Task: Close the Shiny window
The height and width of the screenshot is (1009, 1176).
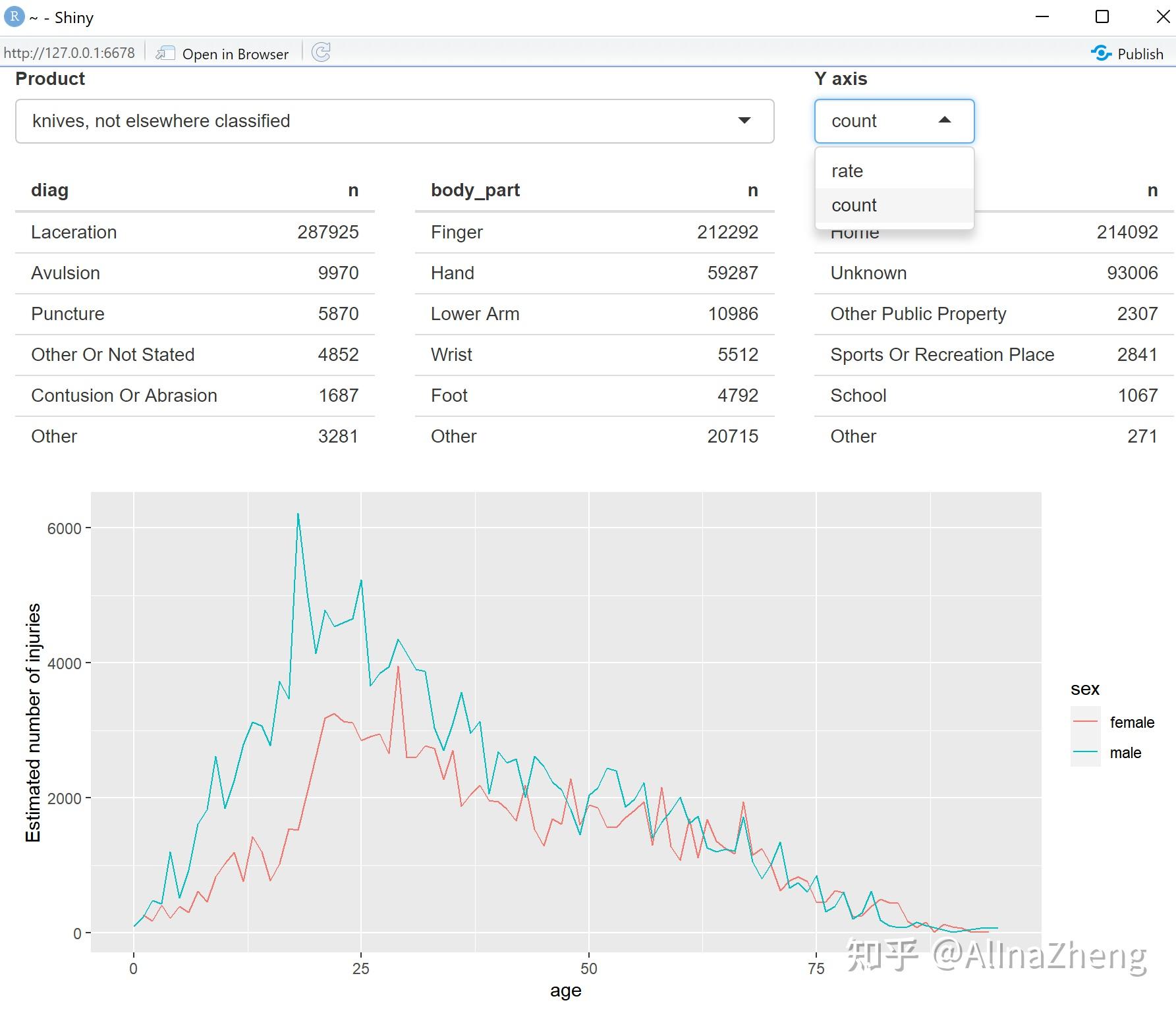Action: point(1163,16)
